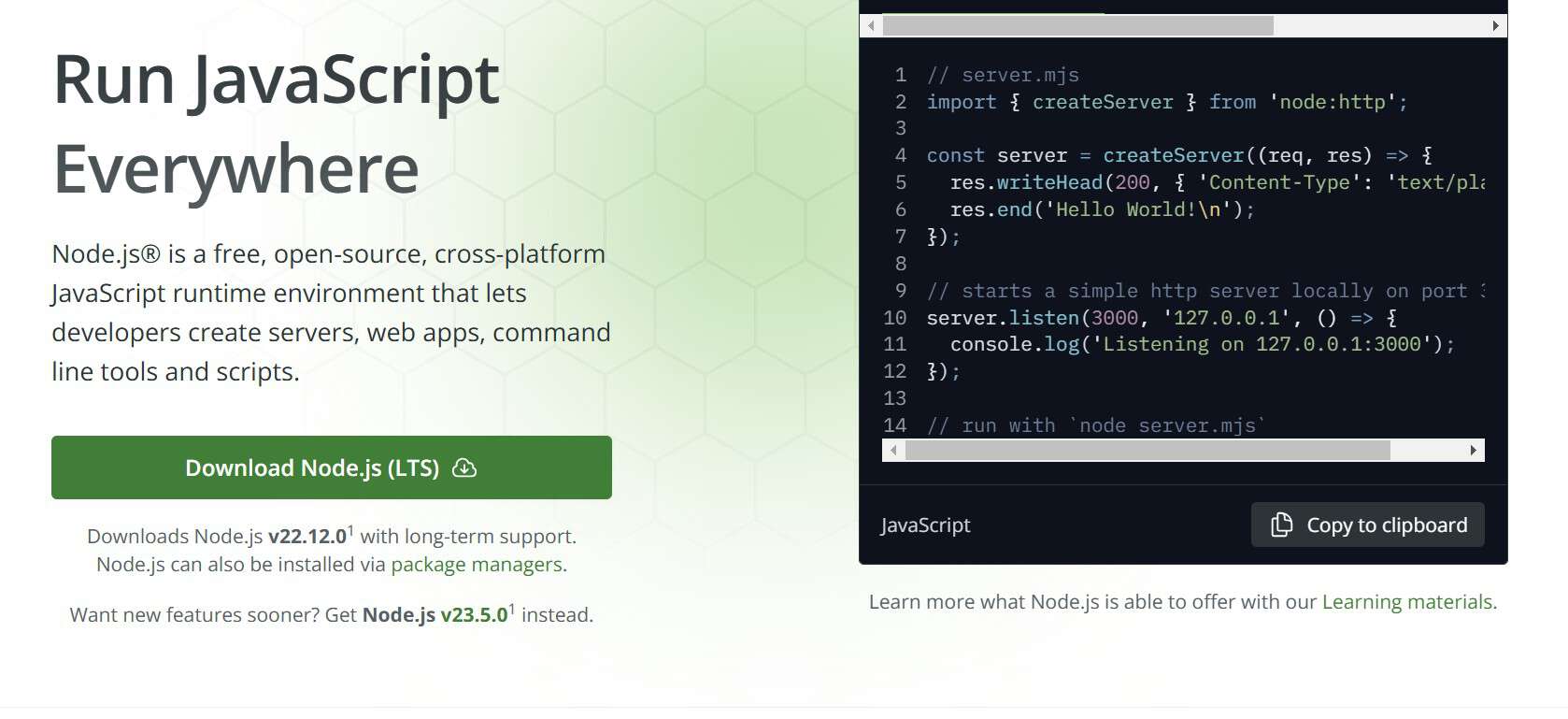Click the clipboard icon in the copy button

click(x=1282, y=525)
